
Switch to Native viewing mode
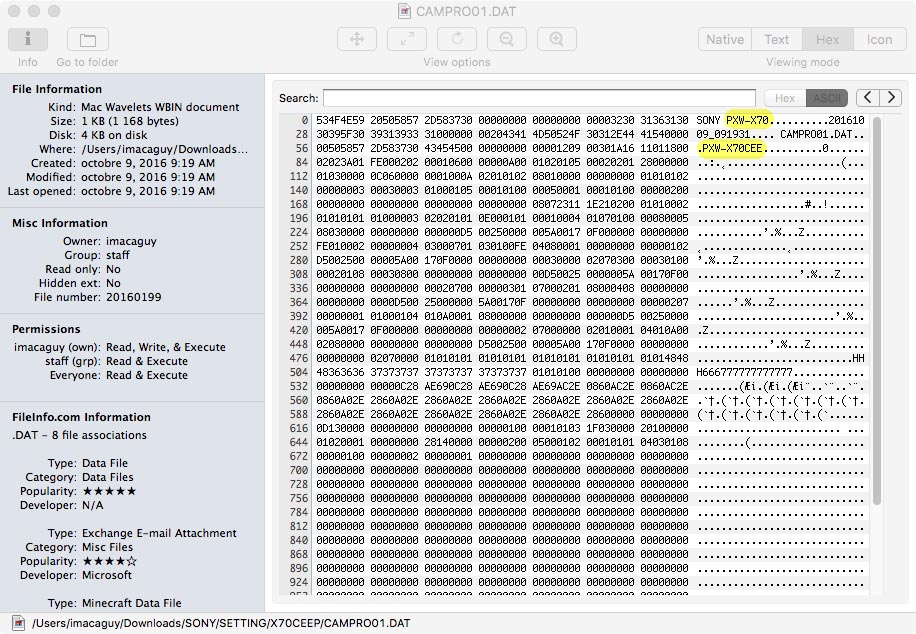point(724,40)
